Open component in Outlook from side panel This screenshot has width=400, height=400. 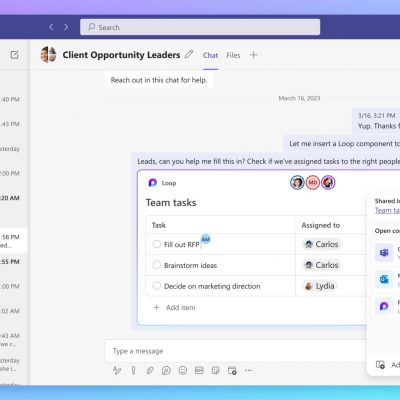point(384,279)
